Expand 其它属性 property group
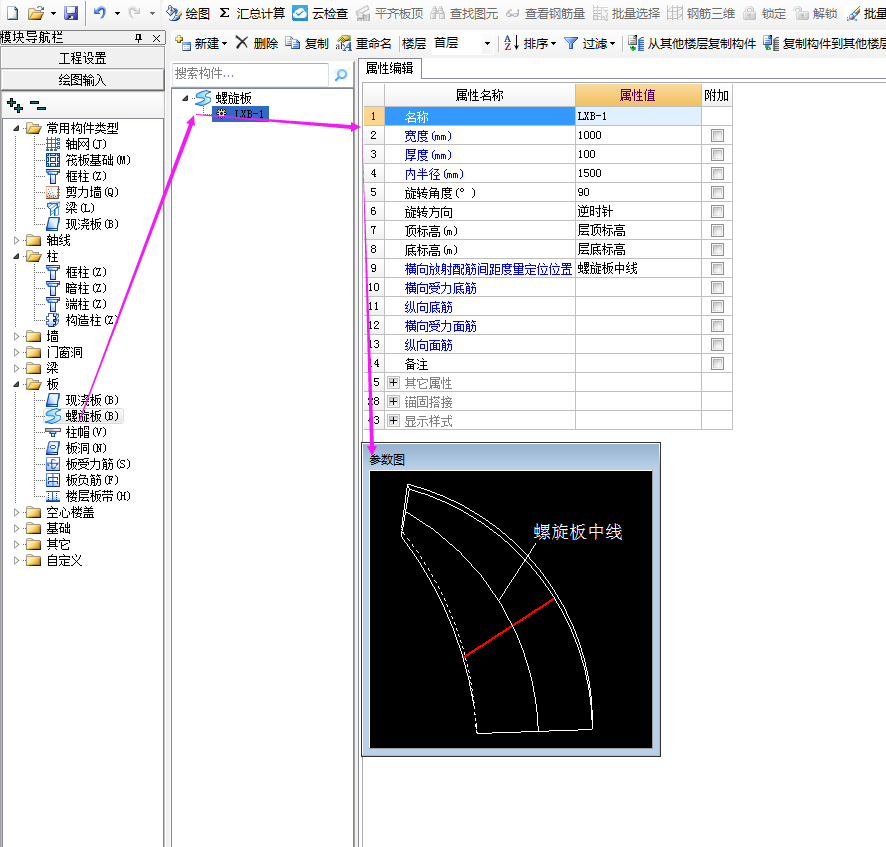This screenshot has width=886, height=847. click(x=394, y=383)
